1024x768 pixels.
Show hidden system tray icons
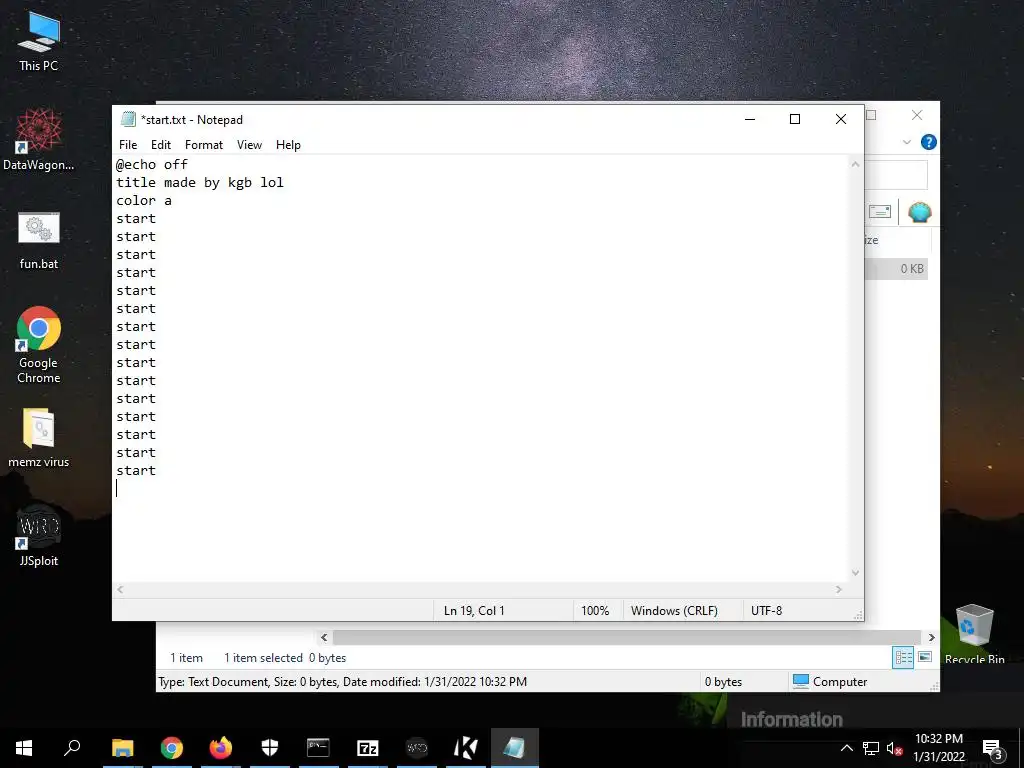[x=846, y=748]
